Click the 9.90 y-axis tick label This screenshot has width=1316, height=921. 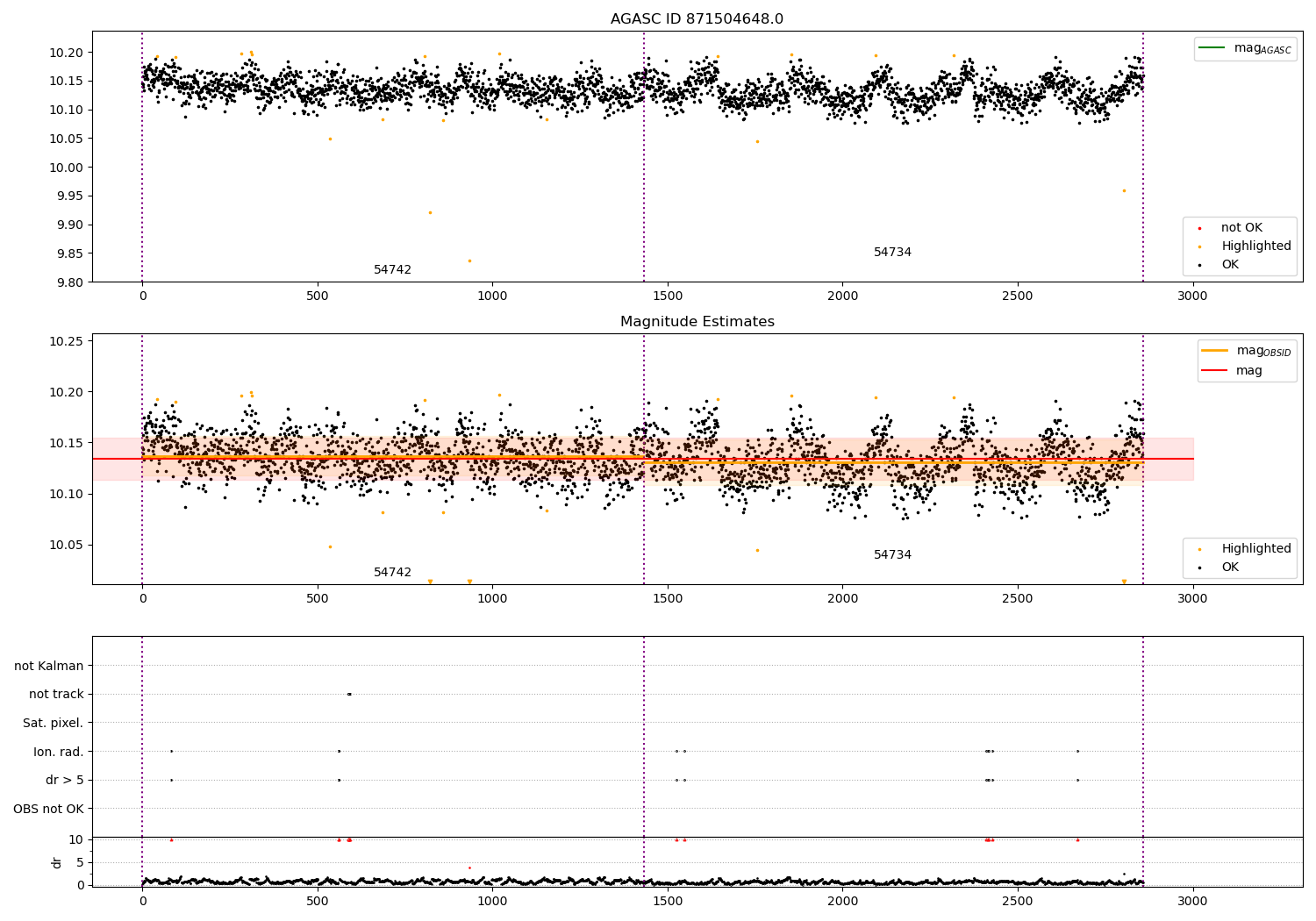(68, 225)
